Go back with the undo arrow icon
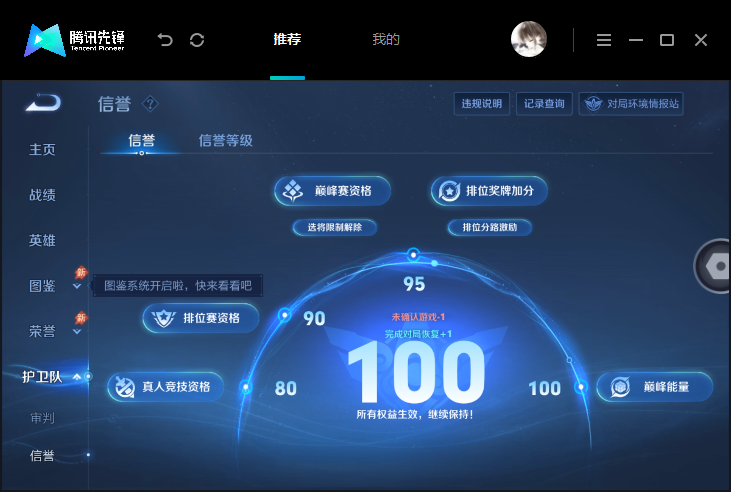The width and height of the screenshot is (731, 492). click(165, 40)
